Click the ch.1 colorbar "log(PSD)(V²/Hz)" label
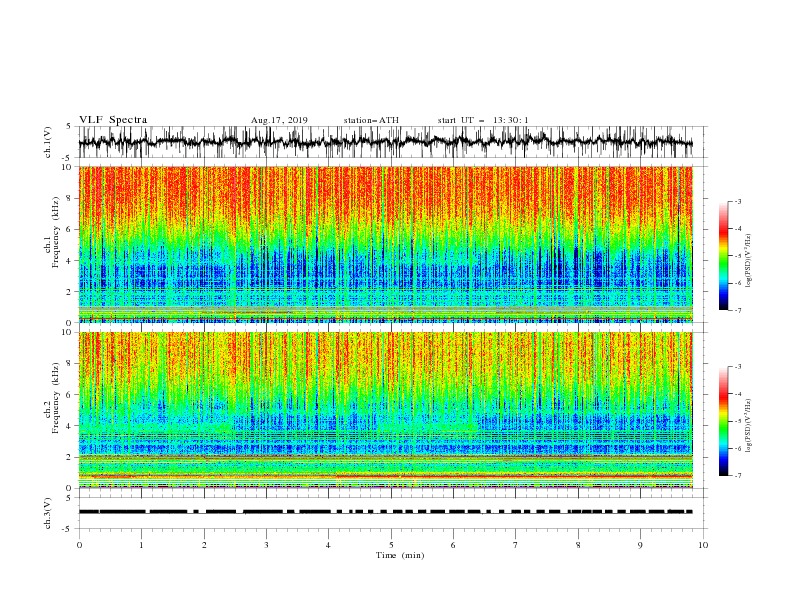 click(748, 261)
